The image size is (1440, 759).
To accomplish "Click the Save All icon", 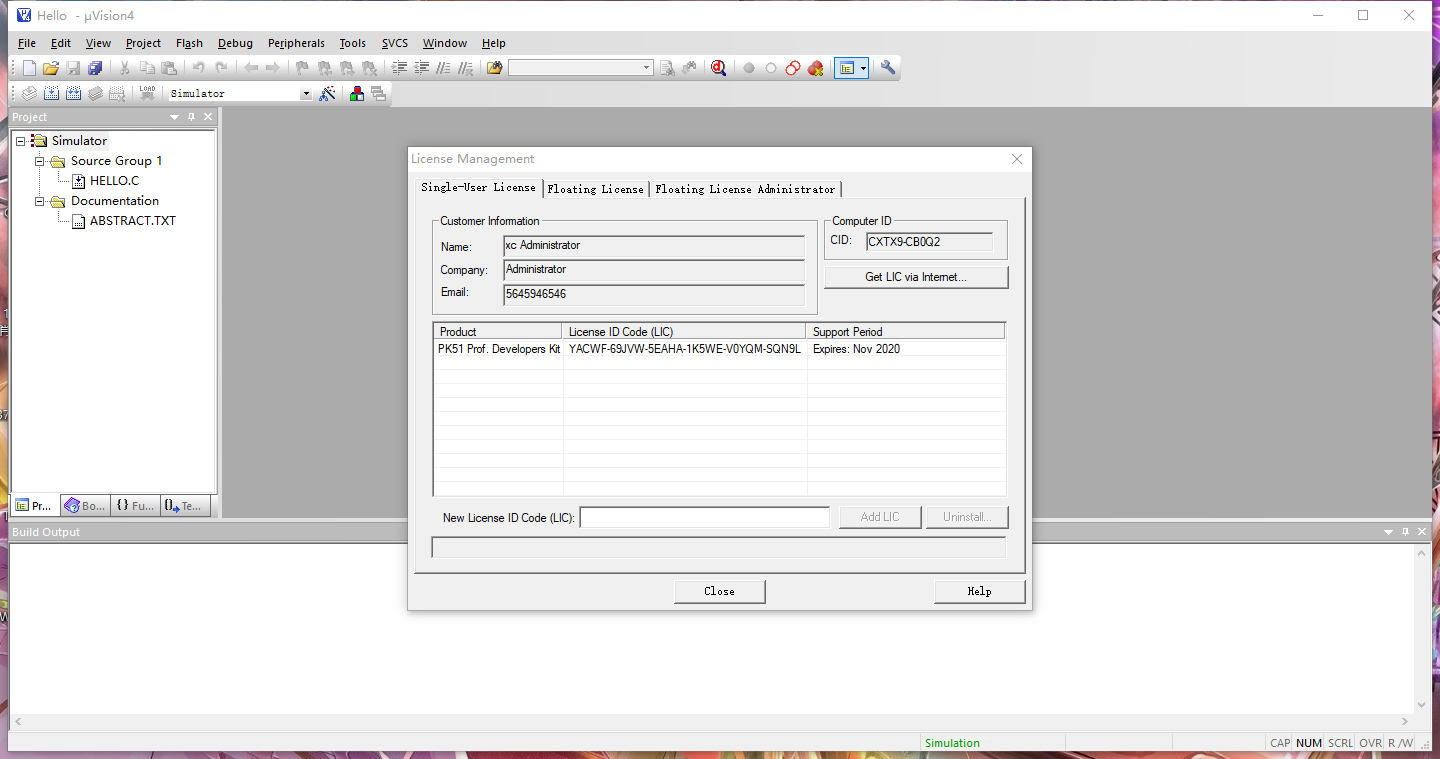I will click(x=95, y=68).
